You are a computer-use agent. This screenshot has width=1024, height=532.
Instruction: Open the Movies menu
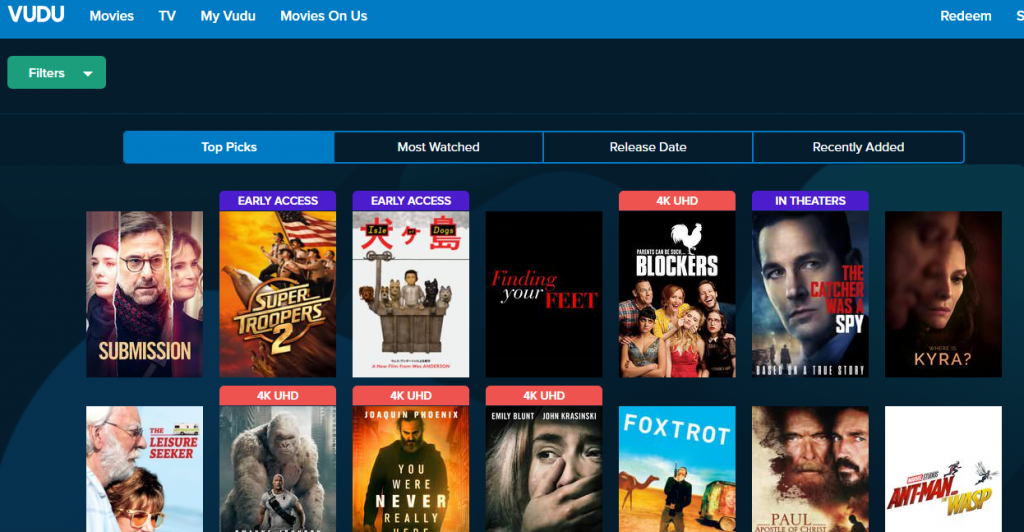(112, 16)
